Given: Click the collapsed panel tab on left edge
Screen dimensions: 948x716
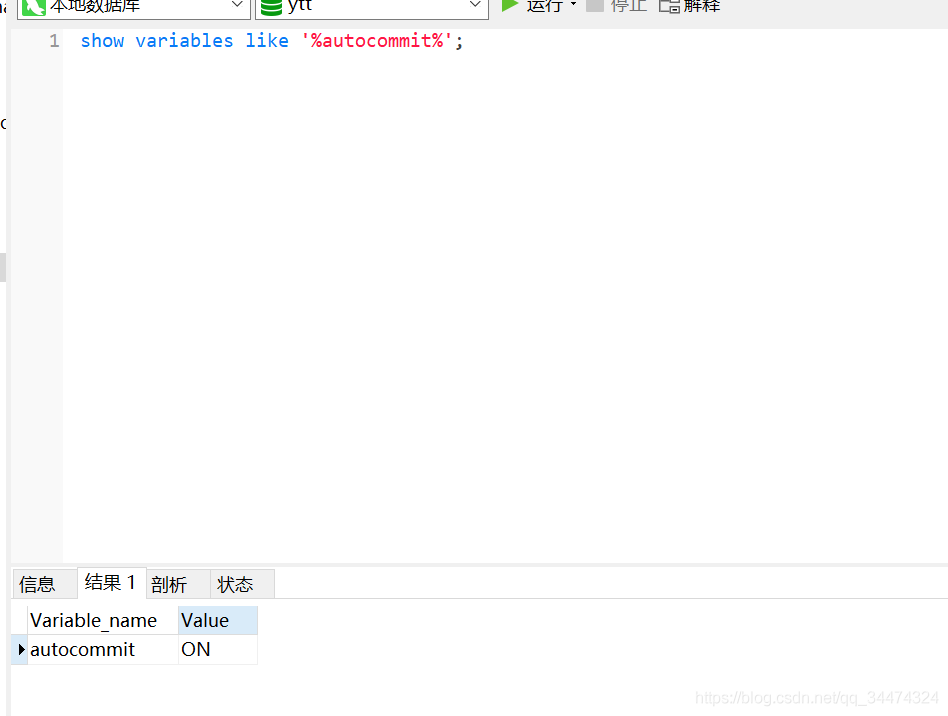Looking at the screenshot, I should (4, 267).
